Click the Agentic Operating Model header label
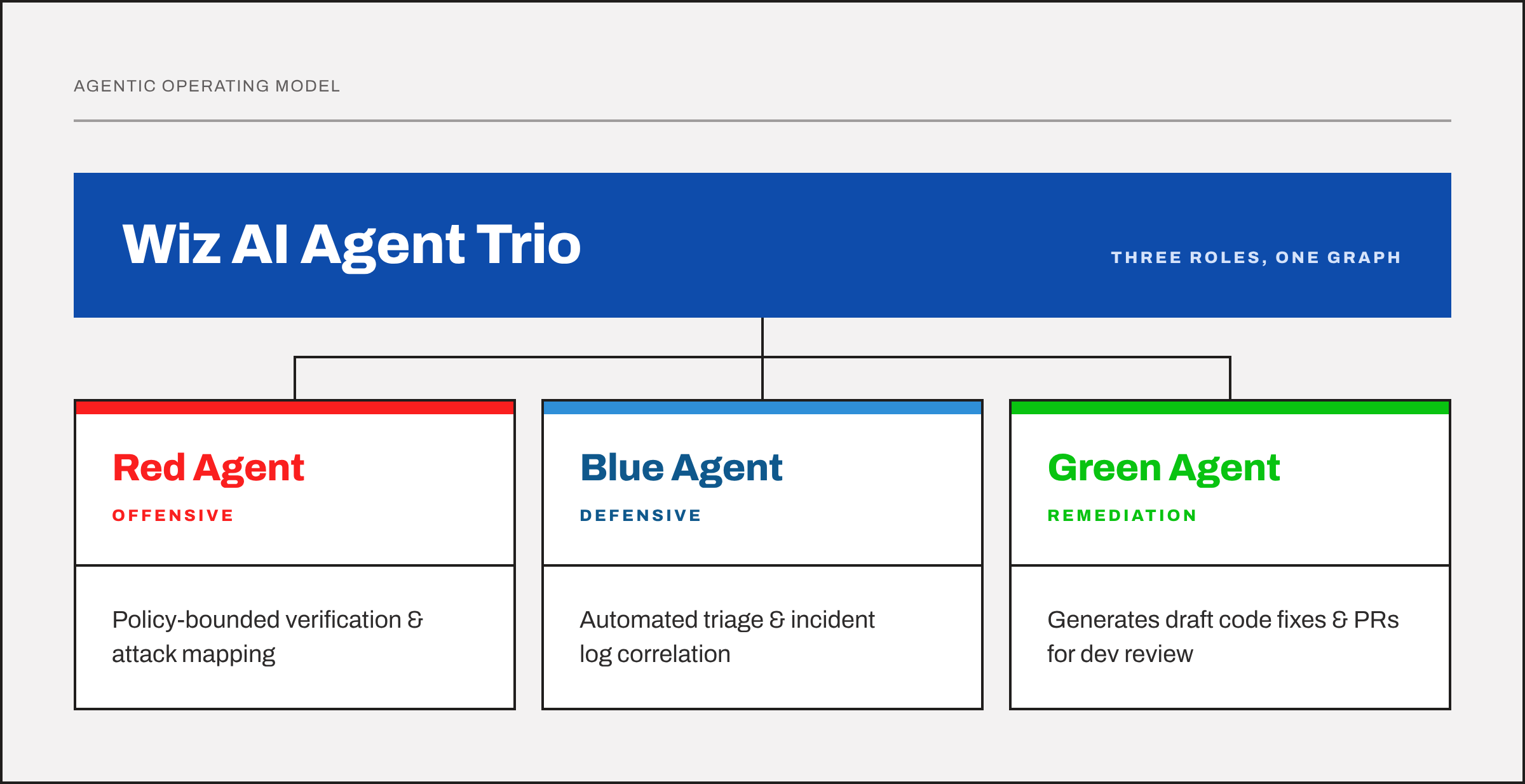This screenshot has width=1525, height=784. (x=207, y=86)
